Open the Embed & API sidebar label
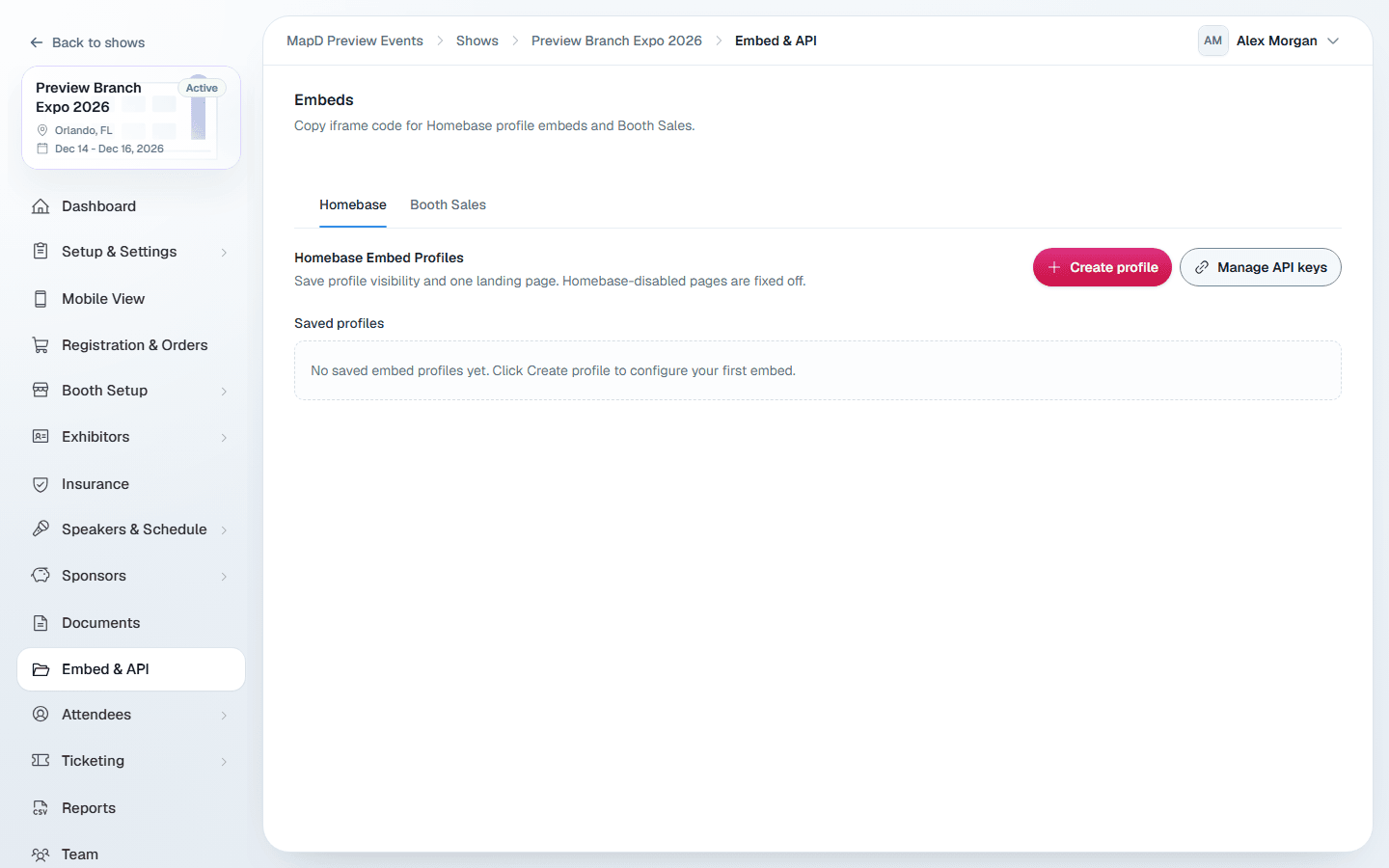1389x868 pixels. click(x=105, y=669)
